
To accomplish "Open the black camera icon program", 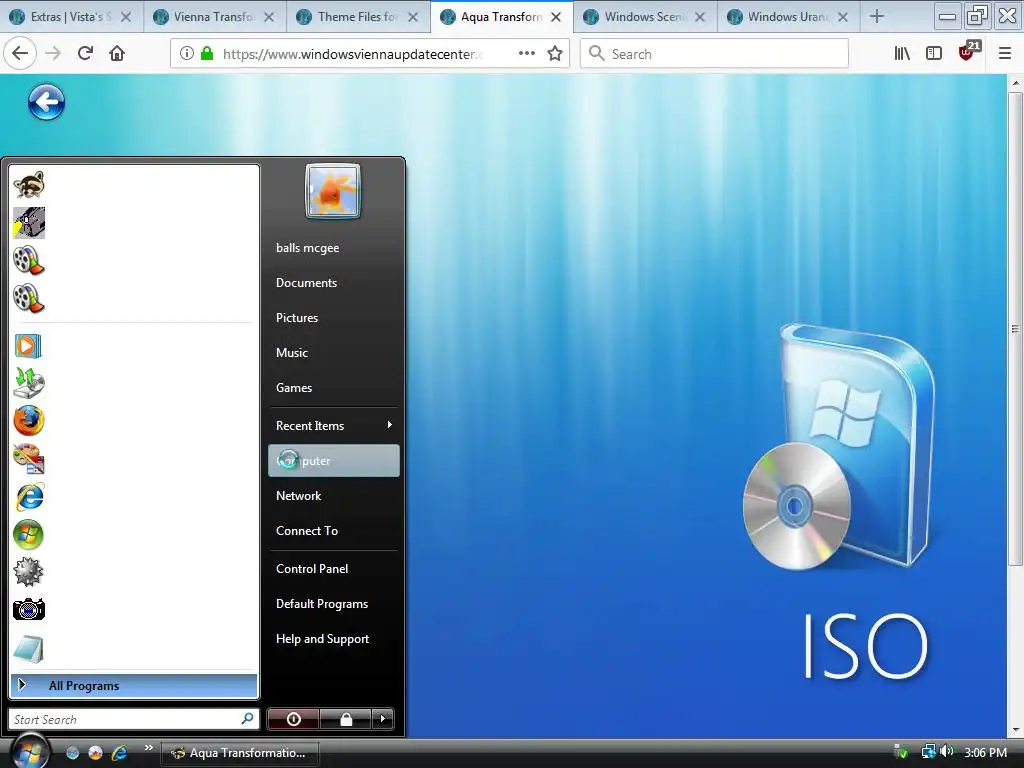I will [29, 609].
